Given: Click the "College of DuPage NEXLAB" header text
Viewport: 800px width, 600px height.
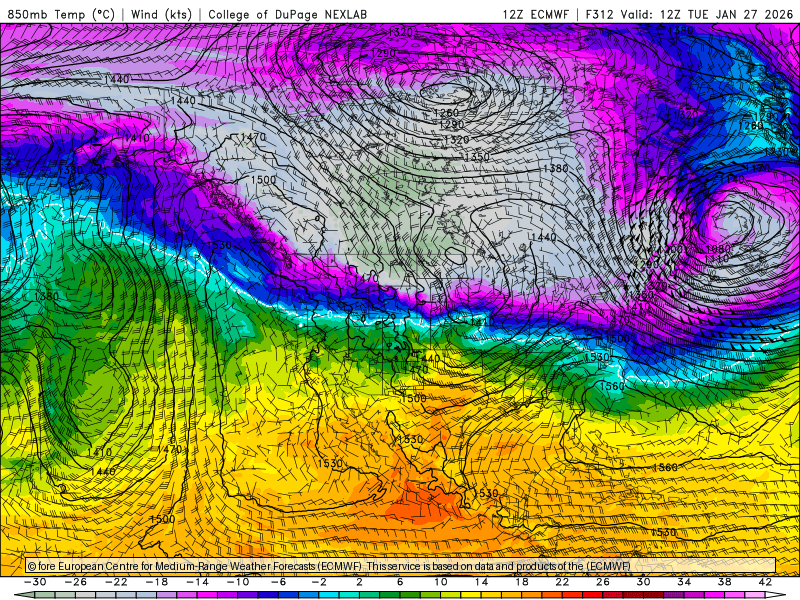Looking at the screenshot, I should click(x=287, y=14).
